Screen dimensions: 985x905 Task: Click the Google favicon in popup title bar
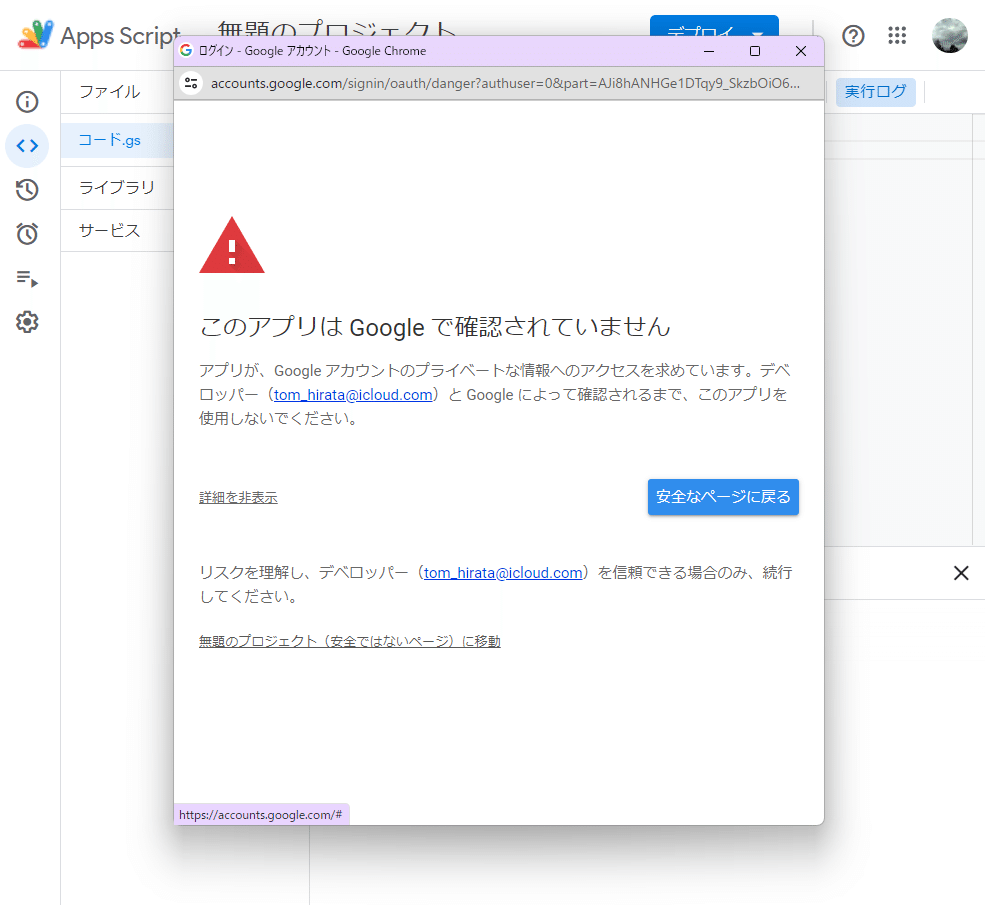[x=186, y=50]
